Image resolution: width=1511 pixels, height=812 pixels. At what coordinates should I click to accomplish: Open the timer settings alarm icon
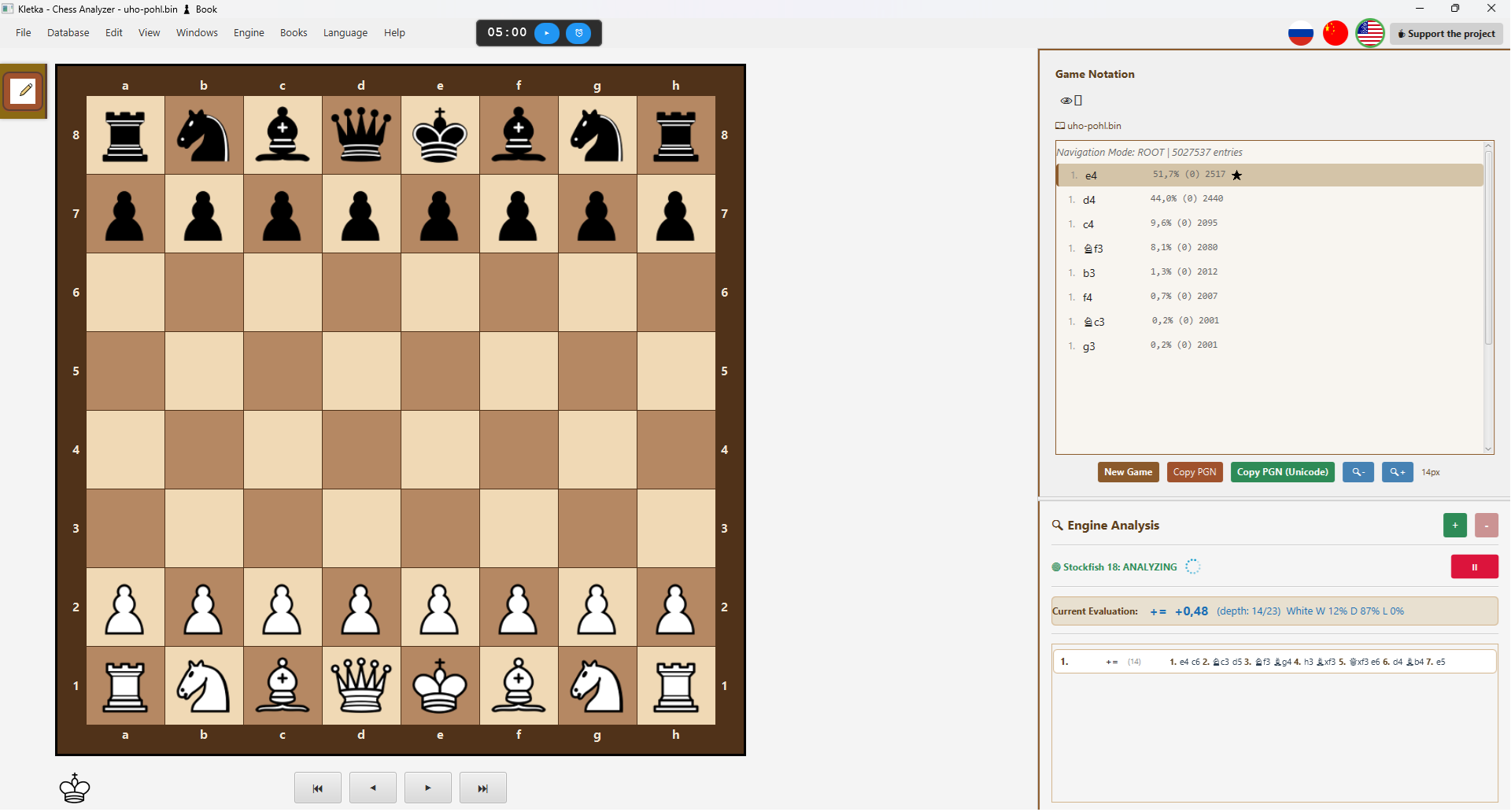click(x=578, y=33)
